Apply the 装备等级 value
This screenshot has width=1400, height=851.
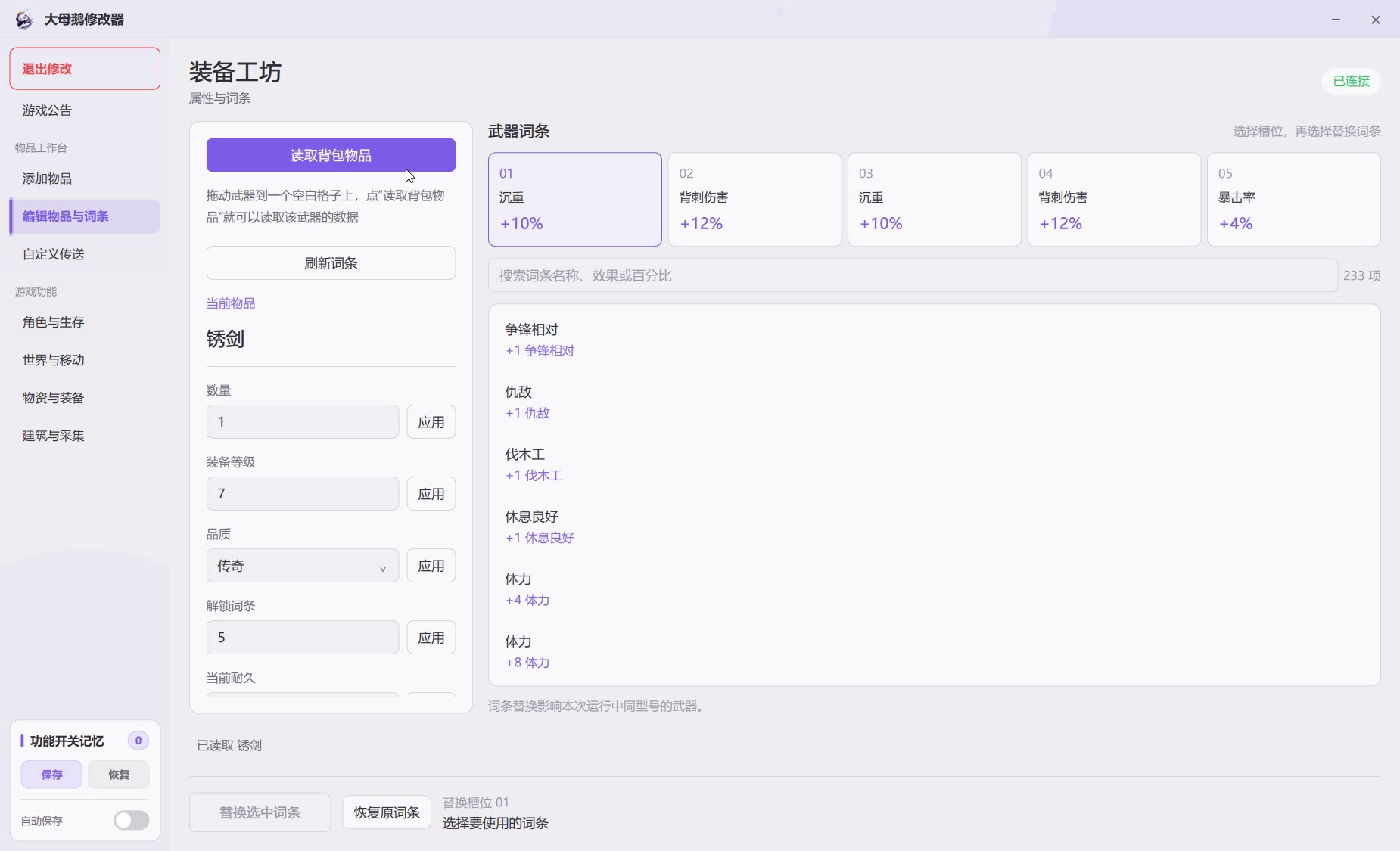tap(431, 494)
